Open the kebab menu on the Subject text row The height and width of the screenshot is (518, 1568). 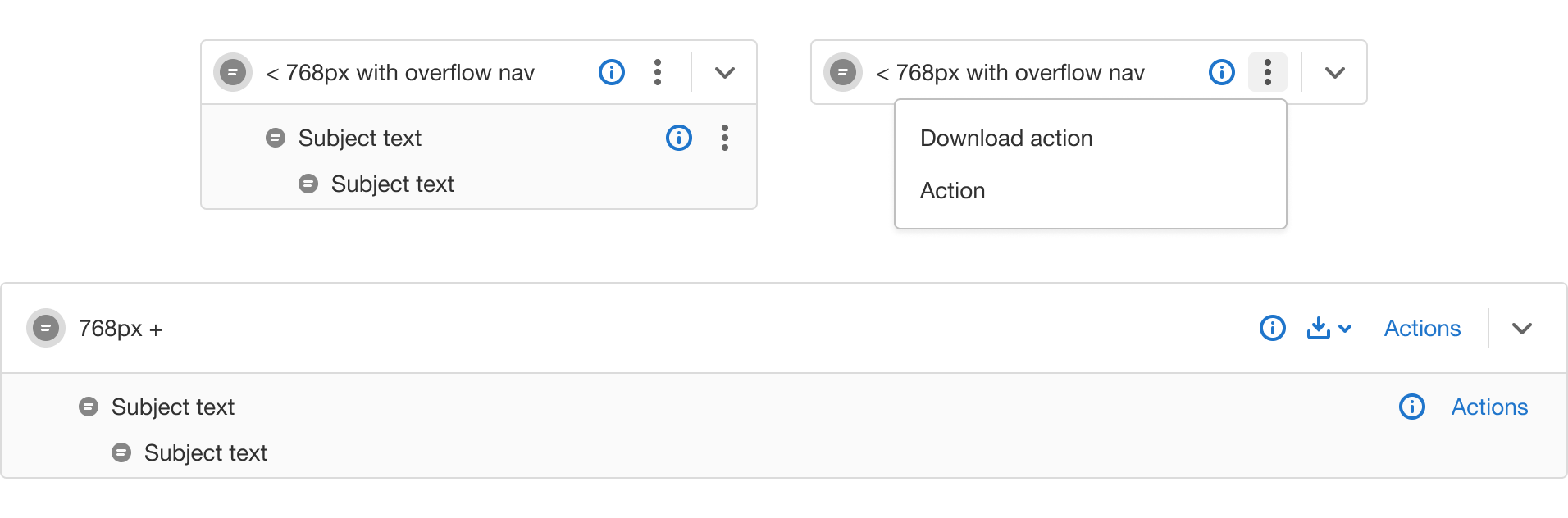pos(724,138)
